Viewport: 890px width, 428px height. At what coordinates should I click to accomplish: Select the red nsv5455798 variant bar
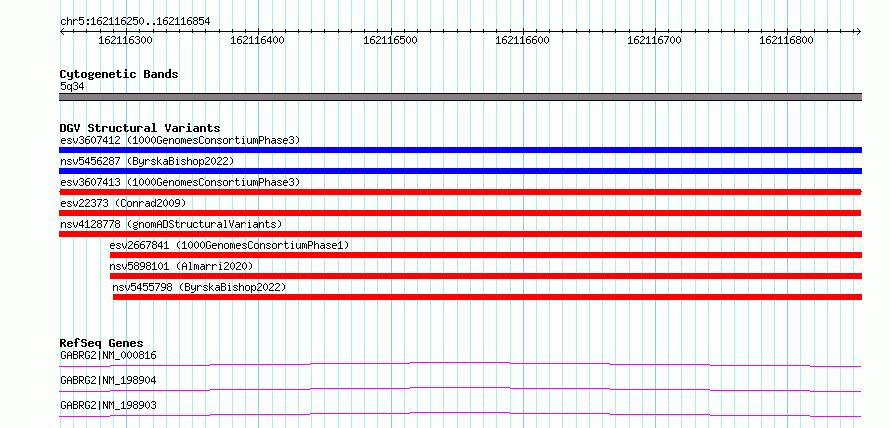[488, 297]
